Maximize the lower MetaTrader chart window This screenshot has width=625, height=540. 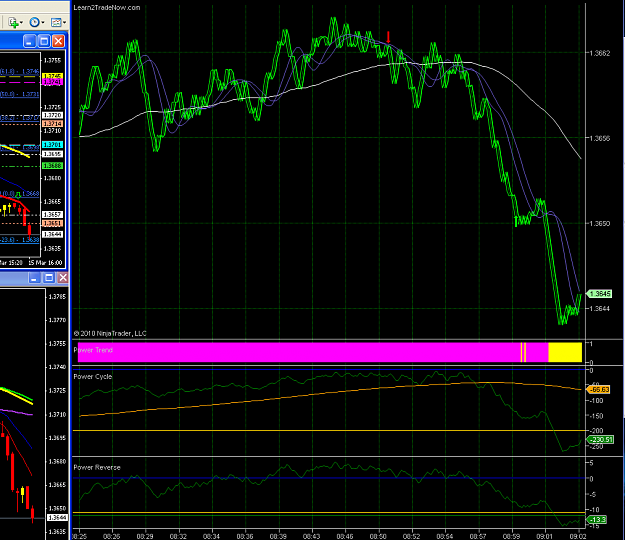tap(49, 278)
